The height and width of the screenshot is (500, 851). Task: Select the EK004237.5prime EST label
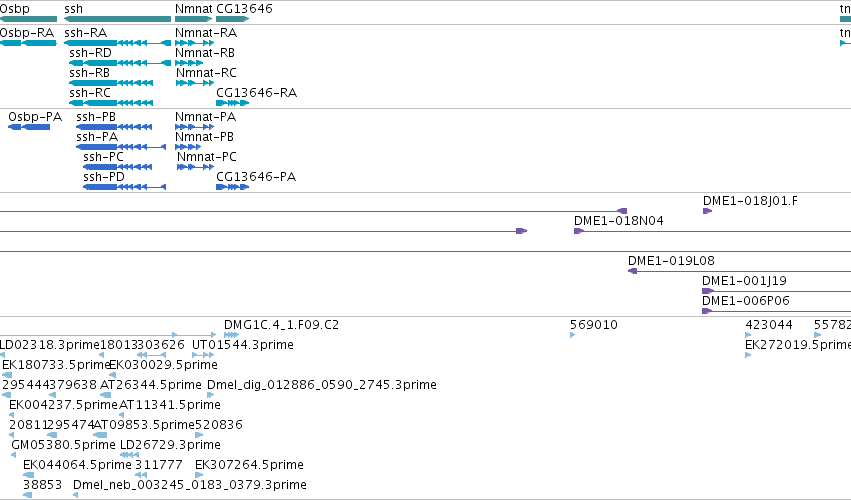tap(63, 405)
